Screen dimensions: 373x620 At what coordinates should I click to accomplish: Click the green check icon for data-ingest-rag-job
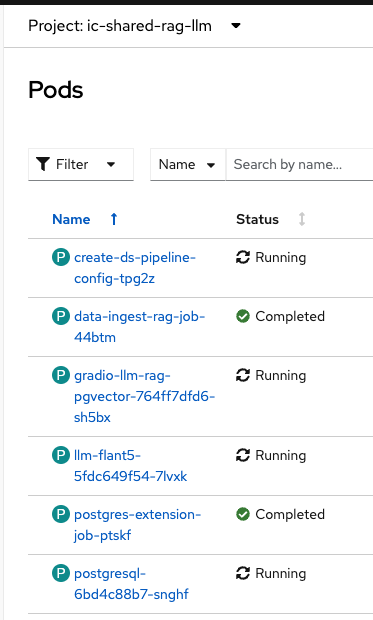(x=243, y=316)
